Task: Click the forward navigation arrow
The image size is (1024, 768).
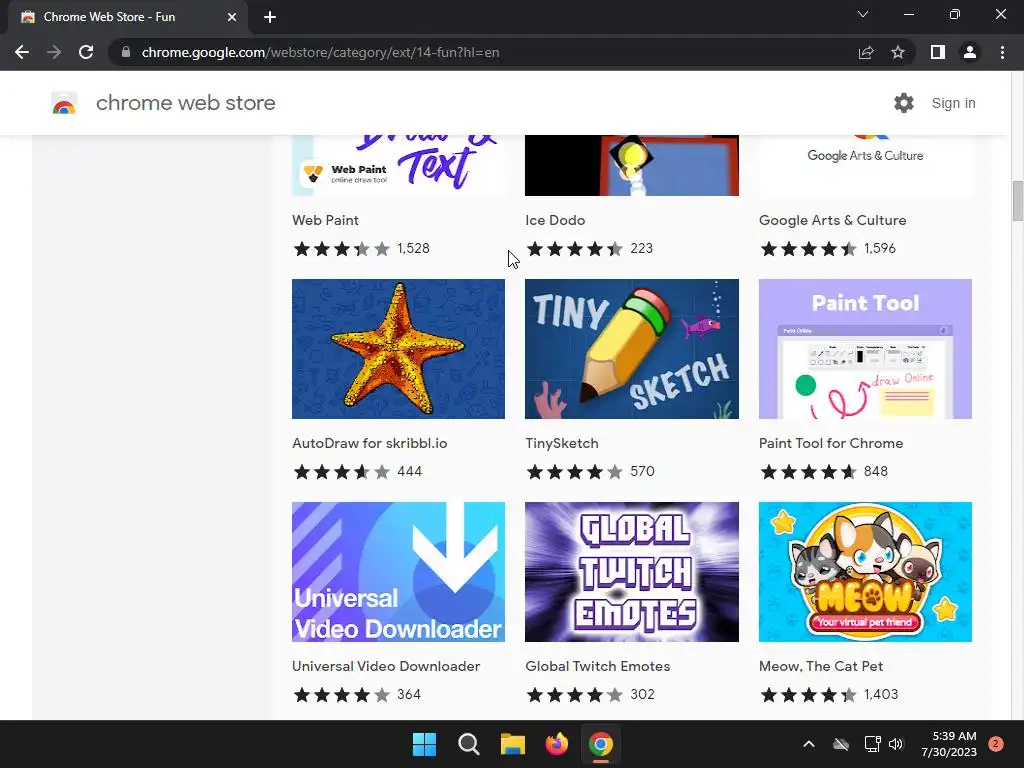Action: (54, 52)
